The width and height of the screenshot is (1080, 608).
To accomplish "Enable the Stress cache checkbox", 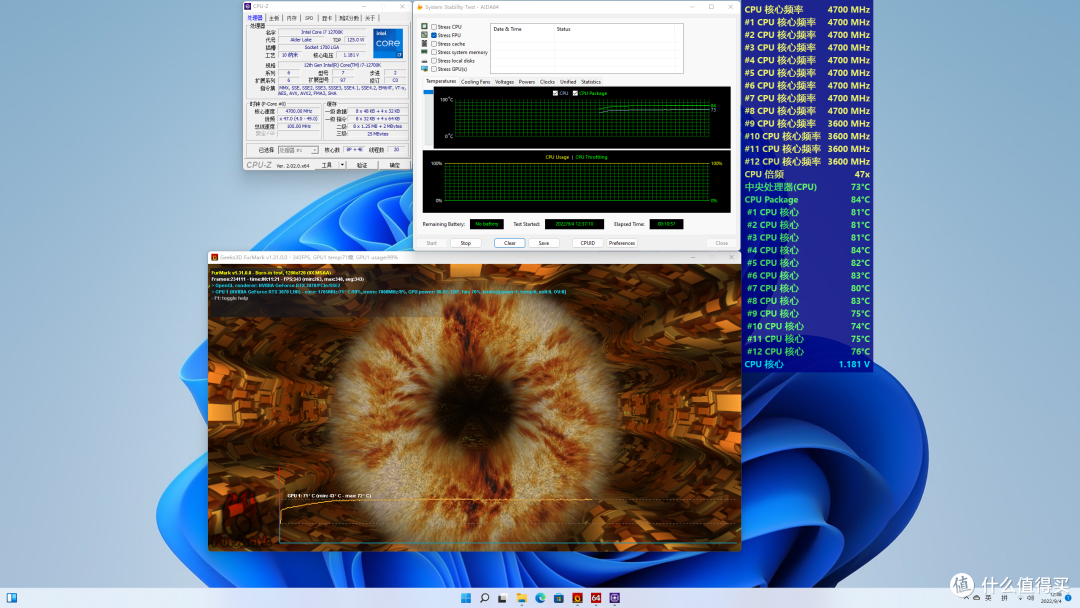I will 434,43.
